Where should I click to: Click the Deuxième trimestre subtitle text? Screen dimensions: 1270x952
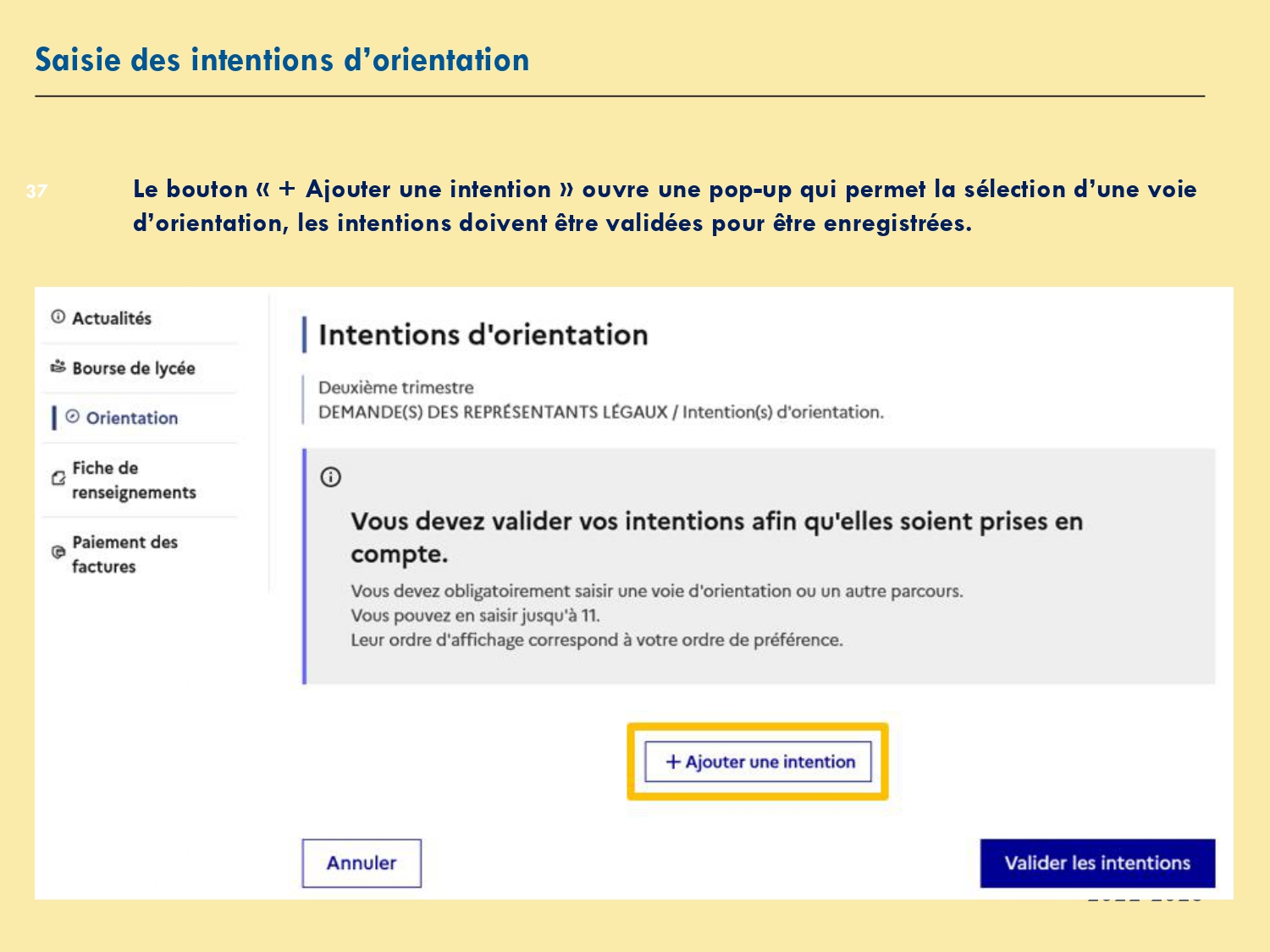pyautogui.click(x=395, y=388)
